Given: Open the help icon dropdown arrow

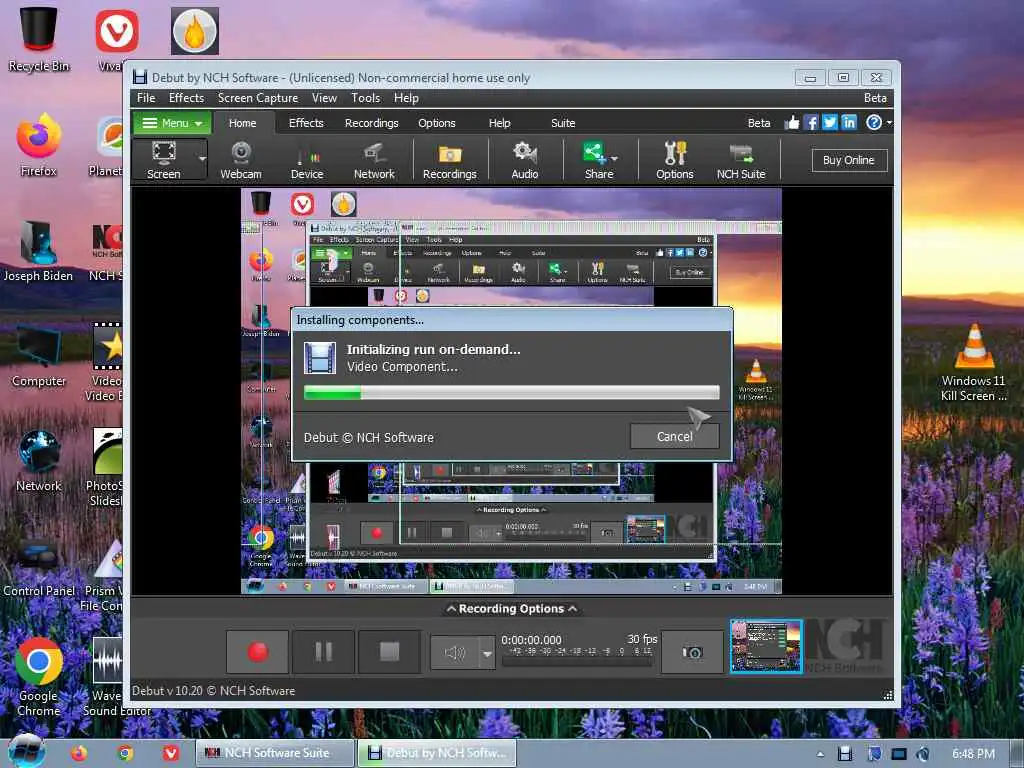Looking at the screenshot, I should pos(889,123).
